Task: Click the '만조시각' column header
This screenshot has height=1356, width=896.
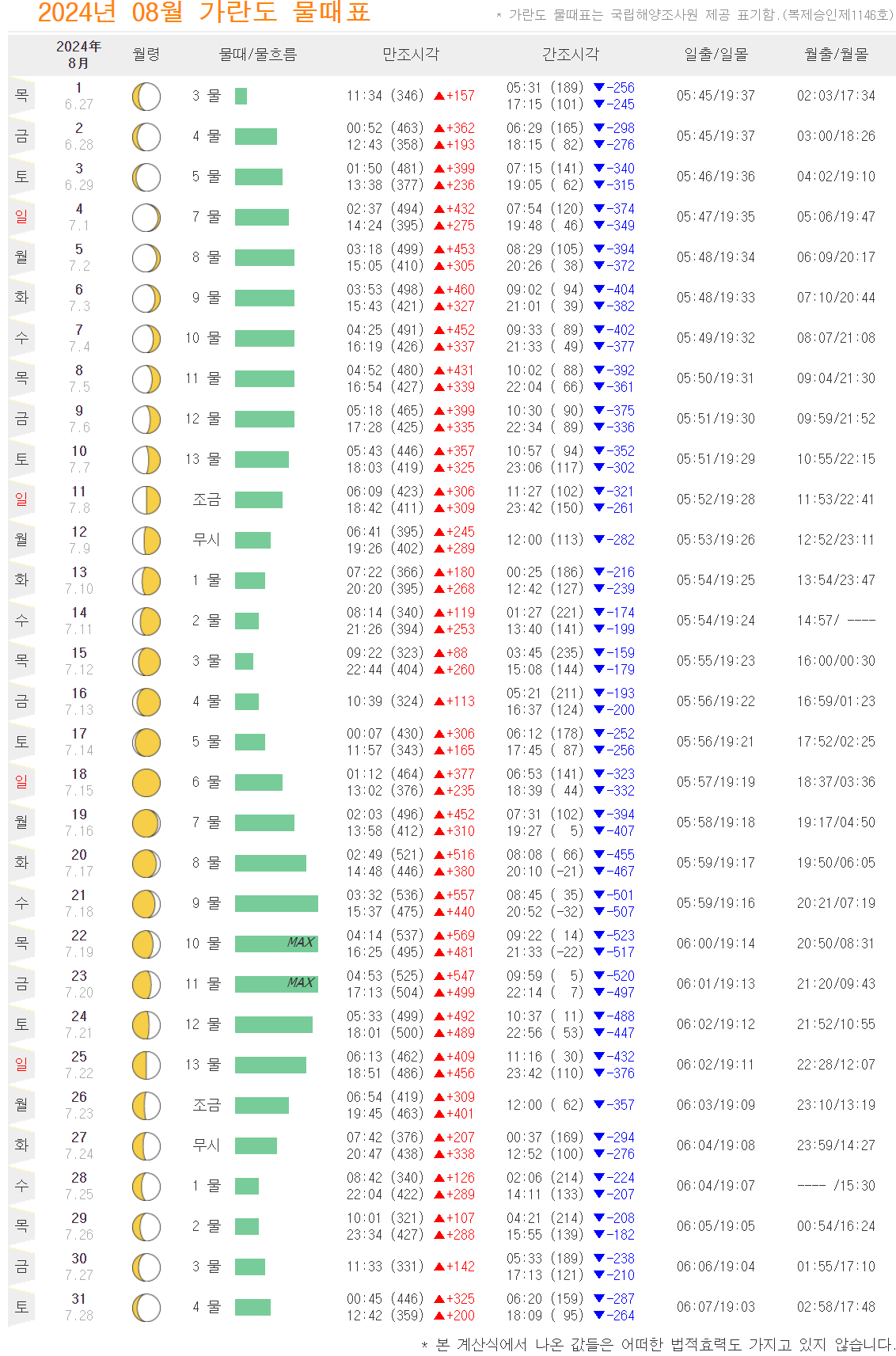Action: (x=411, y=54)
